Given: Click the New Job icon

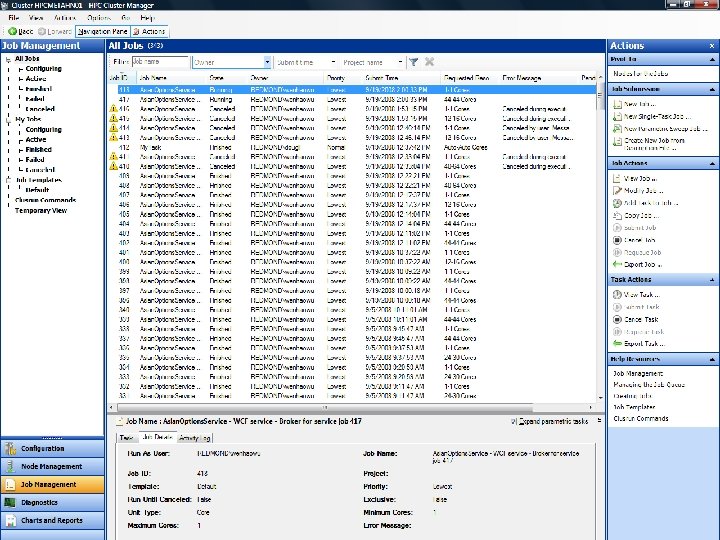Looking at the screenshot, I should [x=618, y=104].
